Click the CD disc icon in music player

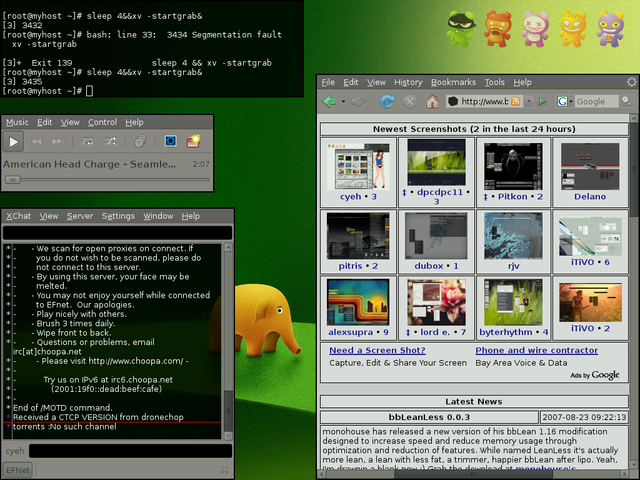click(x=140, y=142)
